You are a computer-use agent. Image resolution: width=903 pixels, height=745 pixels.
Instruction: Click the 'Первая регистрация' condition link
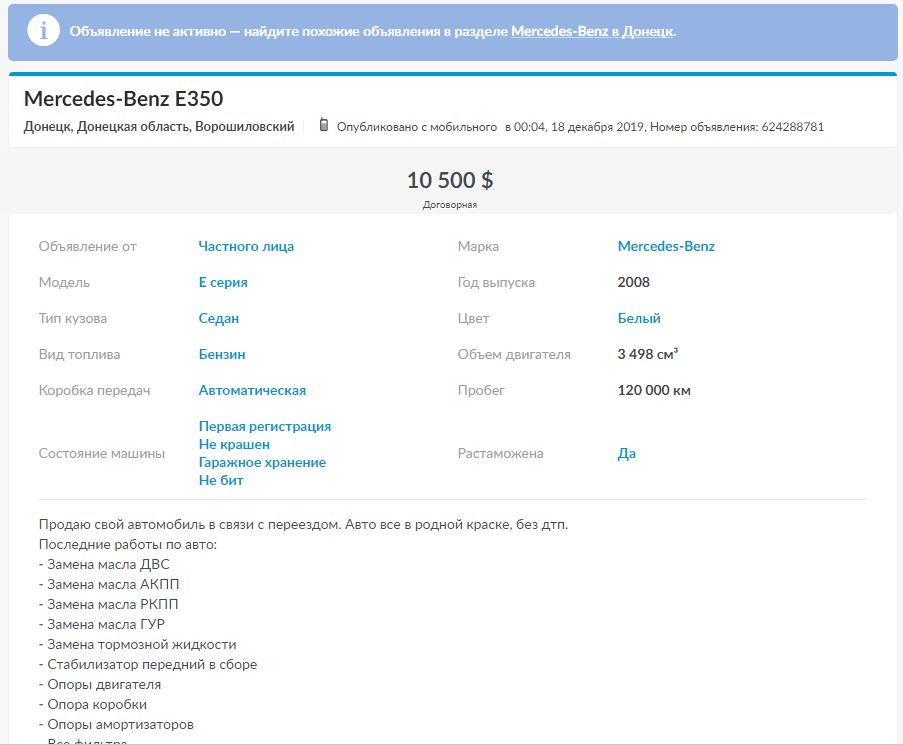265,426
